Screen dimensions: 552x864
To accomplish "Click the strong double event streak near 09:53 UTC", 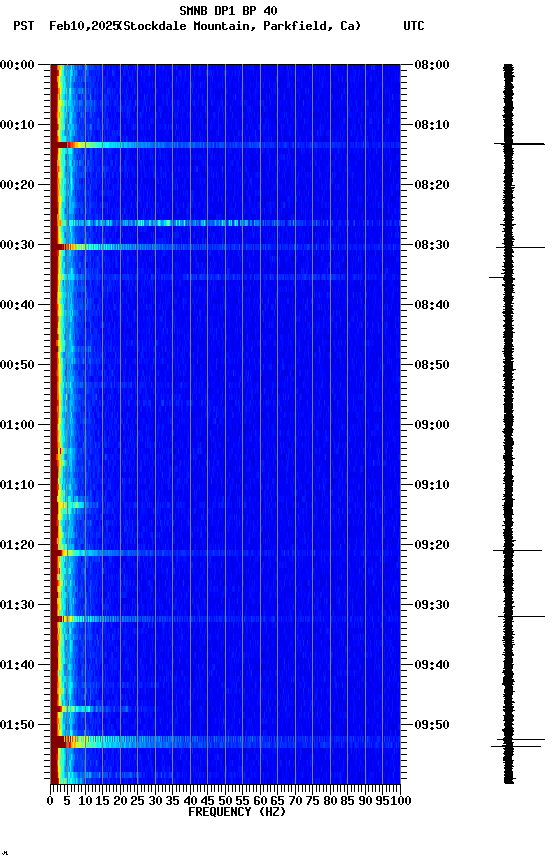I will [x=225, y=742].
